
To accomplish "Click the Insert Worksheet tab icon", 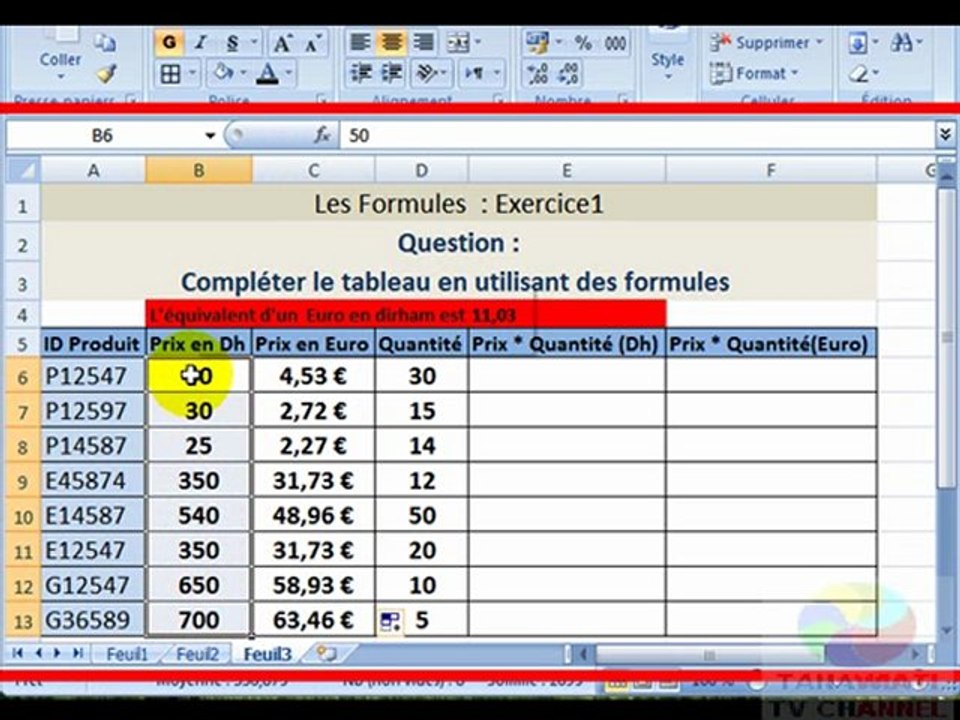I will [327, 654].
